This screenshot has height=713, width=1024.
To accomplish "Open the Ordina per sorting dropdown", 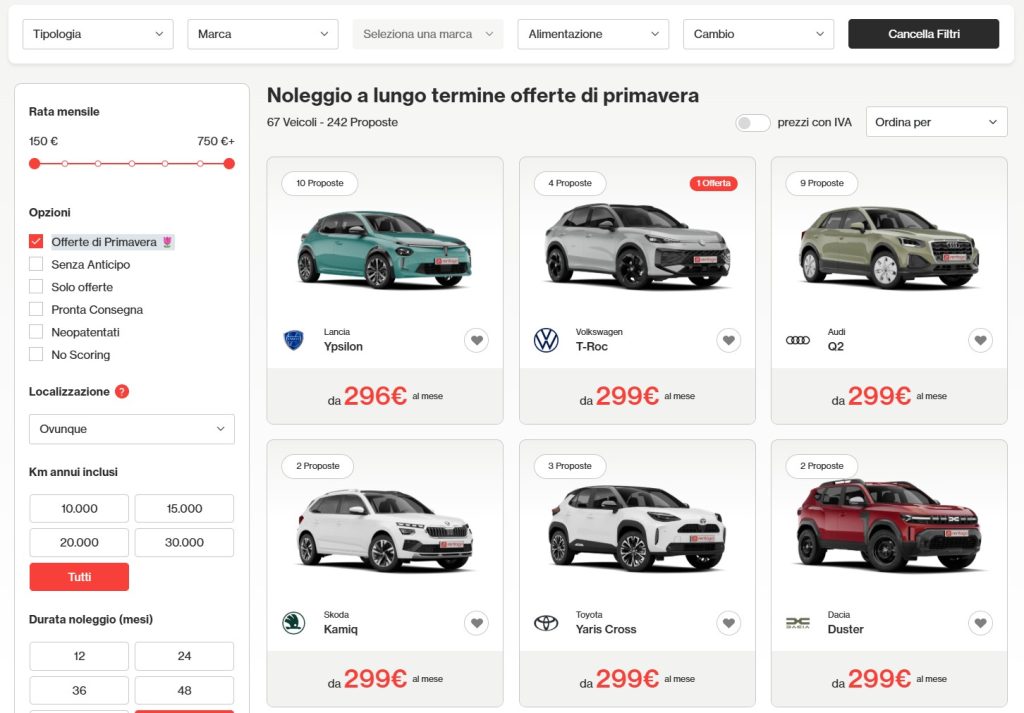I will tap(936, 121).
